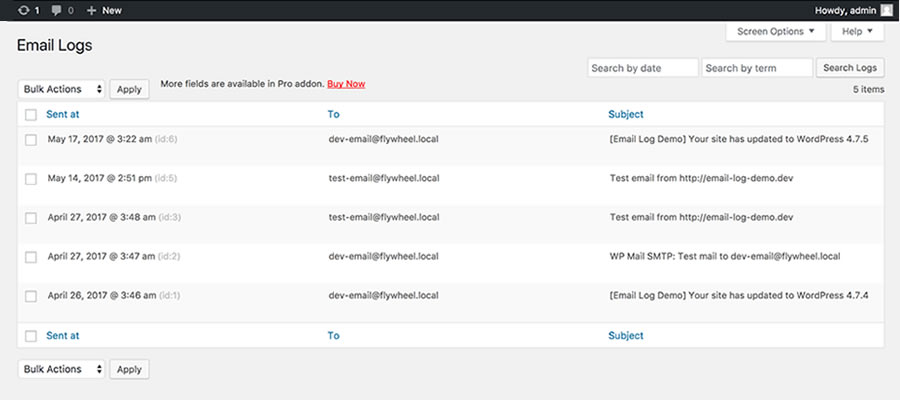Expand the Help tab
The width and height of the screenshot is (900, 400).
tap(857, 32)
